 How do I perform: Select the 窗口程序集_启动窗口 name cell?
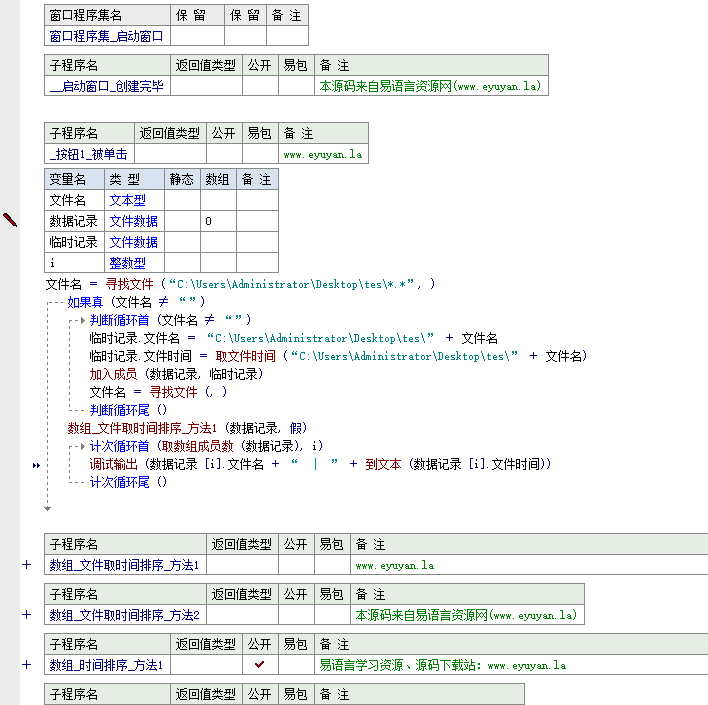107,36
